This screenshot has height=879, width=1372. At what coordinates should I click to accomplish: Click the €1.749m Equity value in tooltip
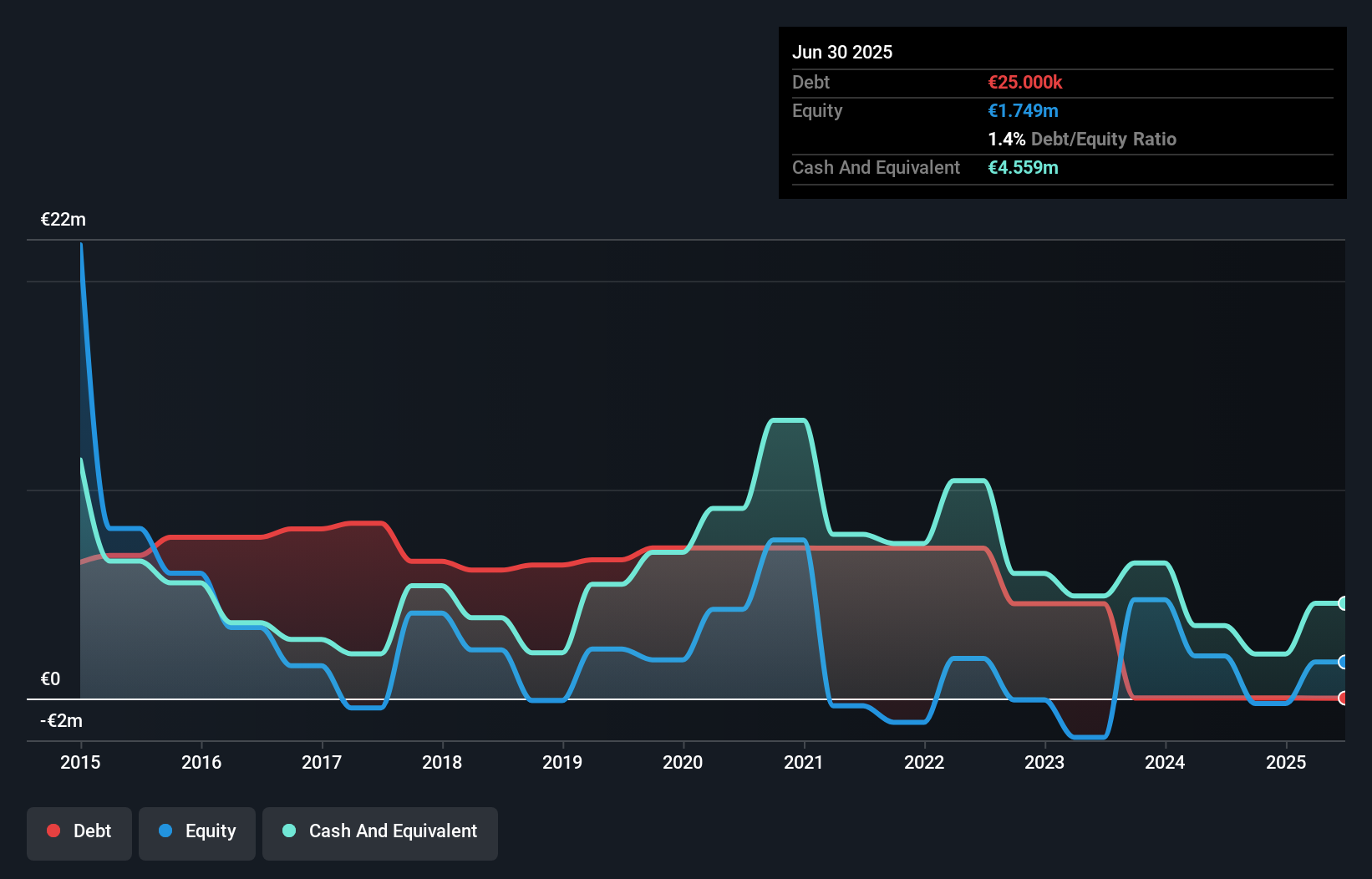(1023, 110)
